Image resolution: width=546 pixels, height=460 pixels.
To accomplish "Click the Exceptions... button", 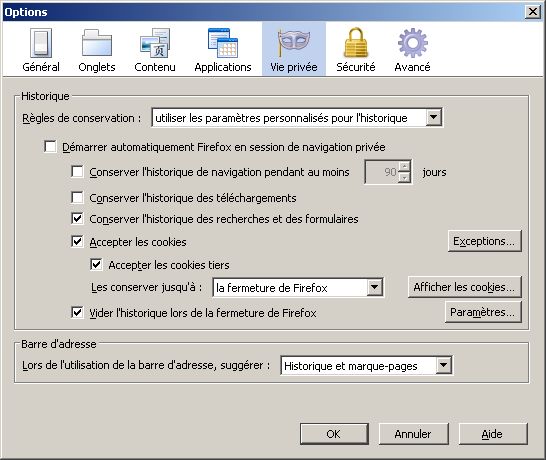I will tap(484, 241).
